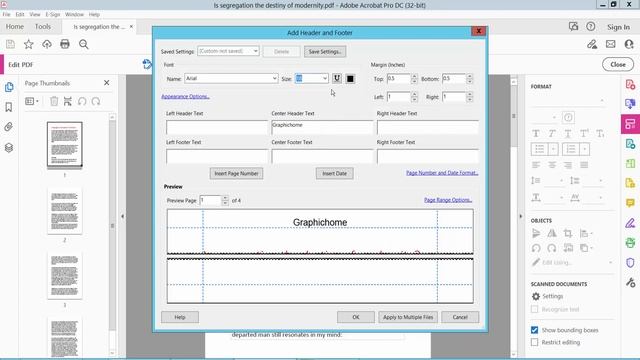Click the Crop image icon under Objects

click(x=568, y=233)
